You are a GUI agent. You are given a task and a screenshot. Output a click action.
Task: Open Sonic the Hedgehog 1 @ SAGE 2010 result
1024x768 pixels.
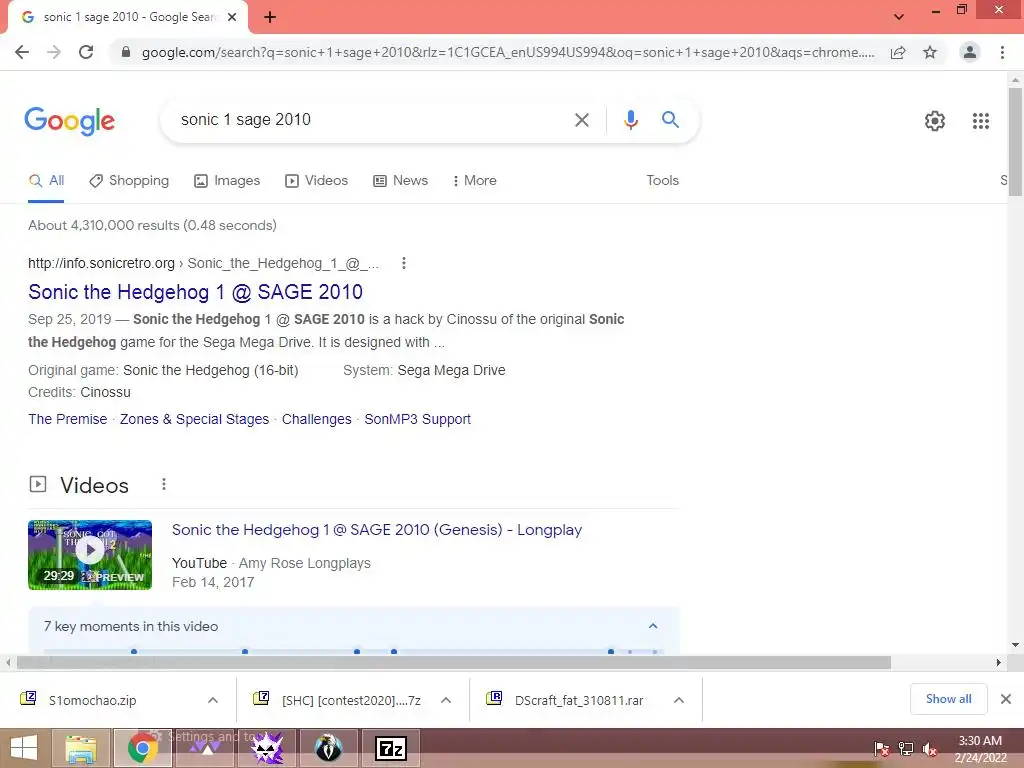pyautogui.click(x=195, y=292)
